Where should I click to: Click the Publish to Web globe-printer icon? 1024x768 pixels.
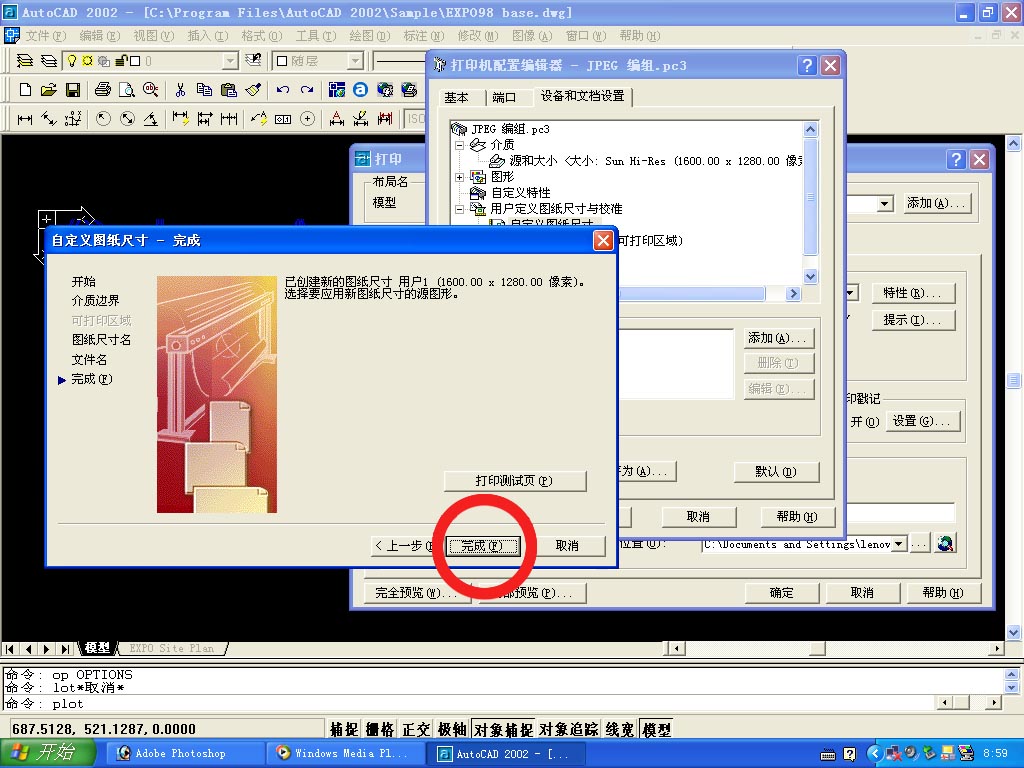point(409,89)
